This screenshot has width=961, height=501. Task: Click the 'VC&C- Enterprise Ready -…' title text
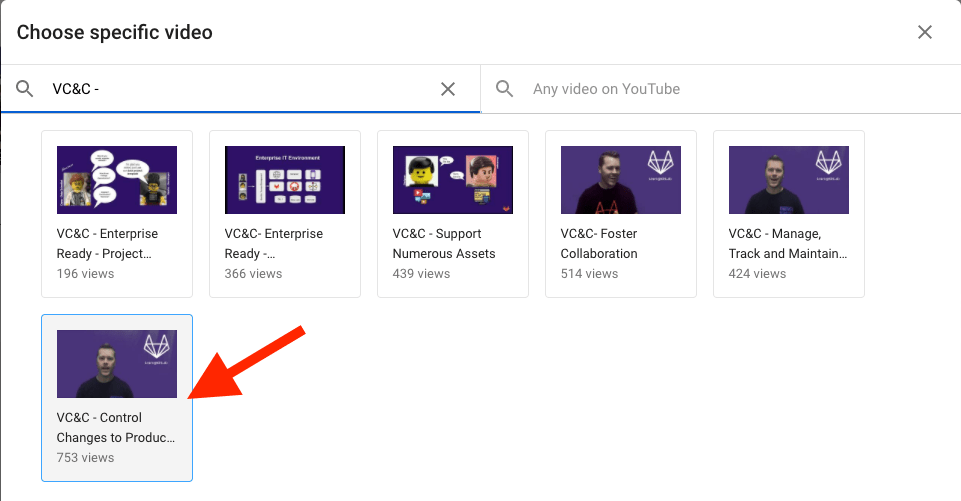[x=273, y=243]
